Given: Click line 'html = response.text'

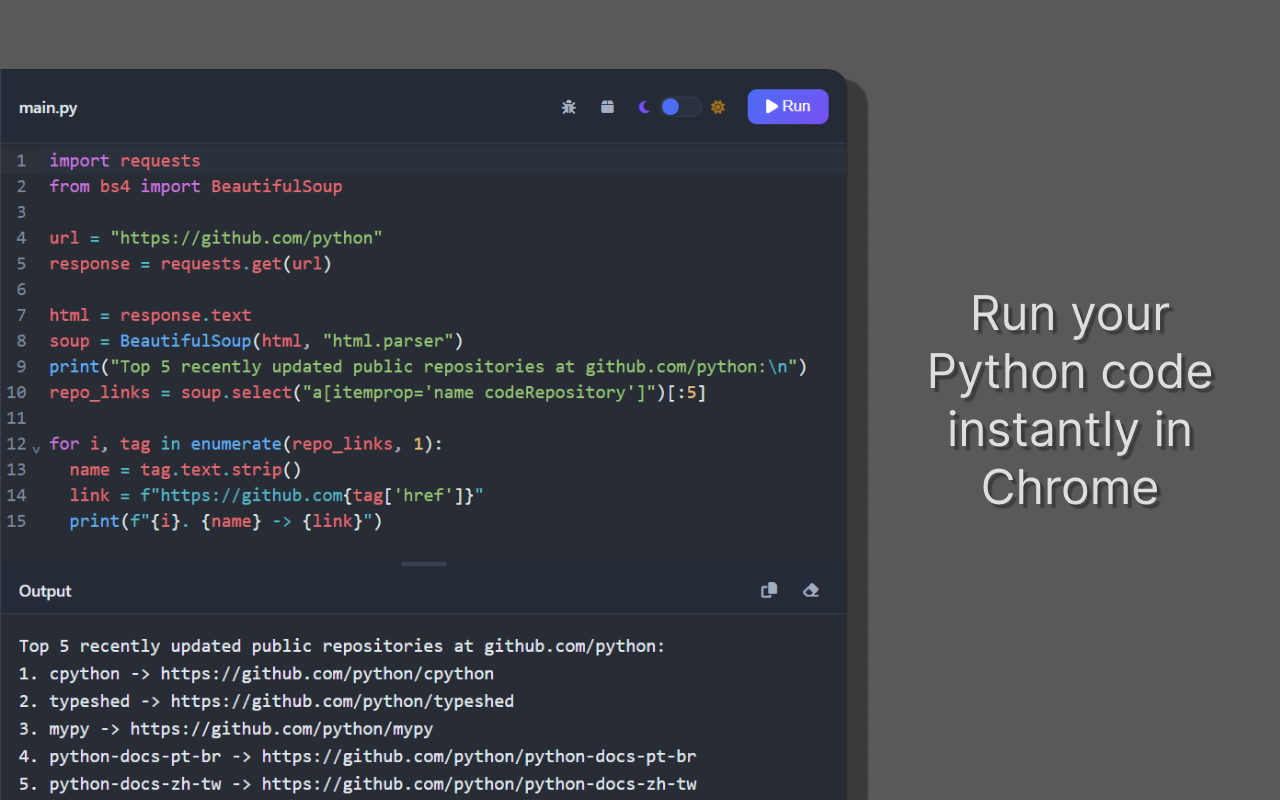Looking at the screenshot, I should (150, 315).
